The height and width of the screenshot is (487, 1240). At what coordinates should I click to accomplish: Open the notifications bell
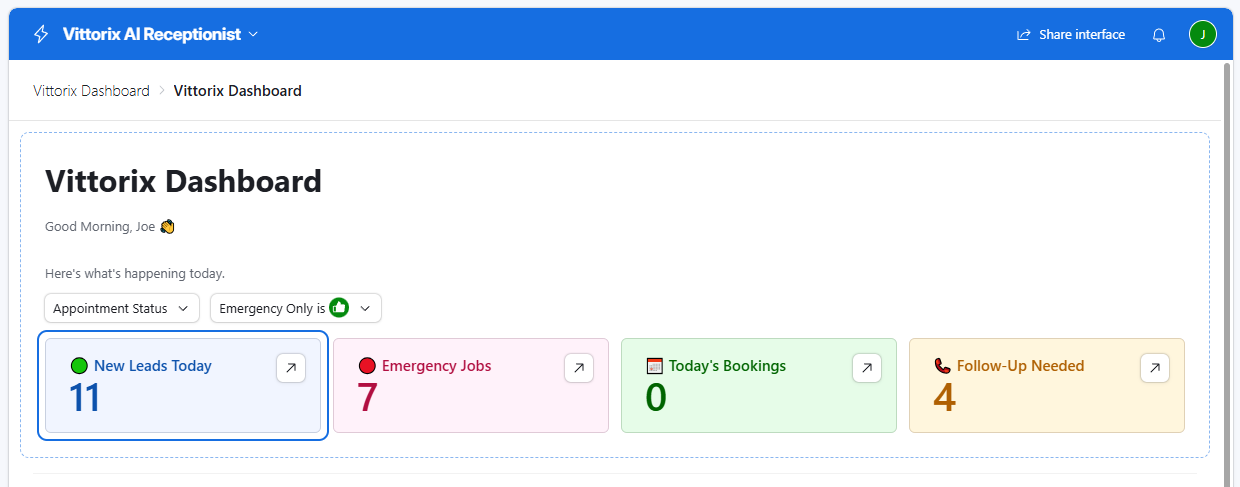click(x=1159, y=35)
